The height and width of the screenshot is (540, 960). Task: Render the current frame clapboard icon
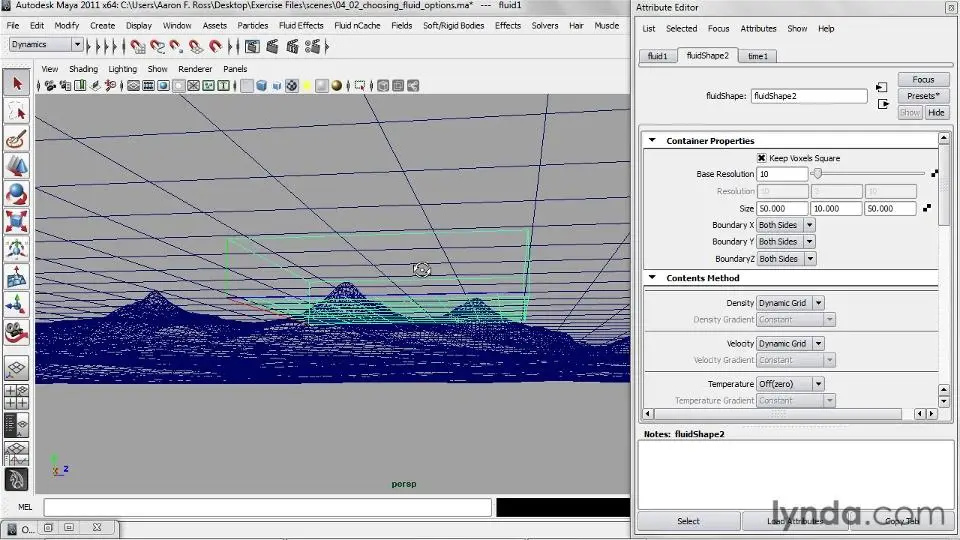(272, 47)
